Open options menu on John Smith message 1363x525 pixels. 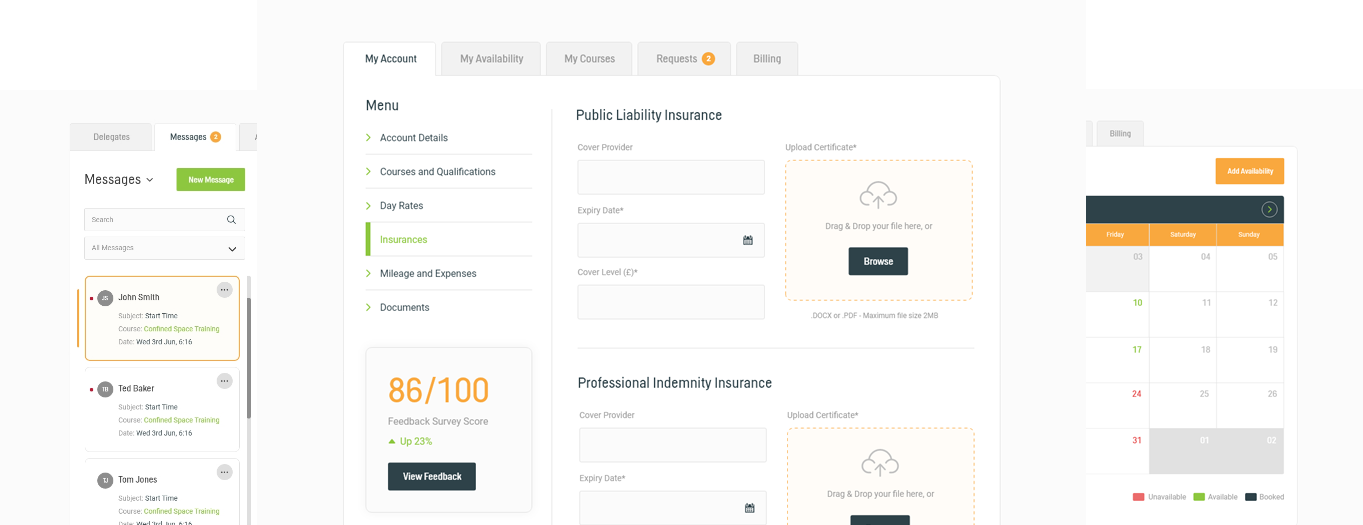coord(224,290)
